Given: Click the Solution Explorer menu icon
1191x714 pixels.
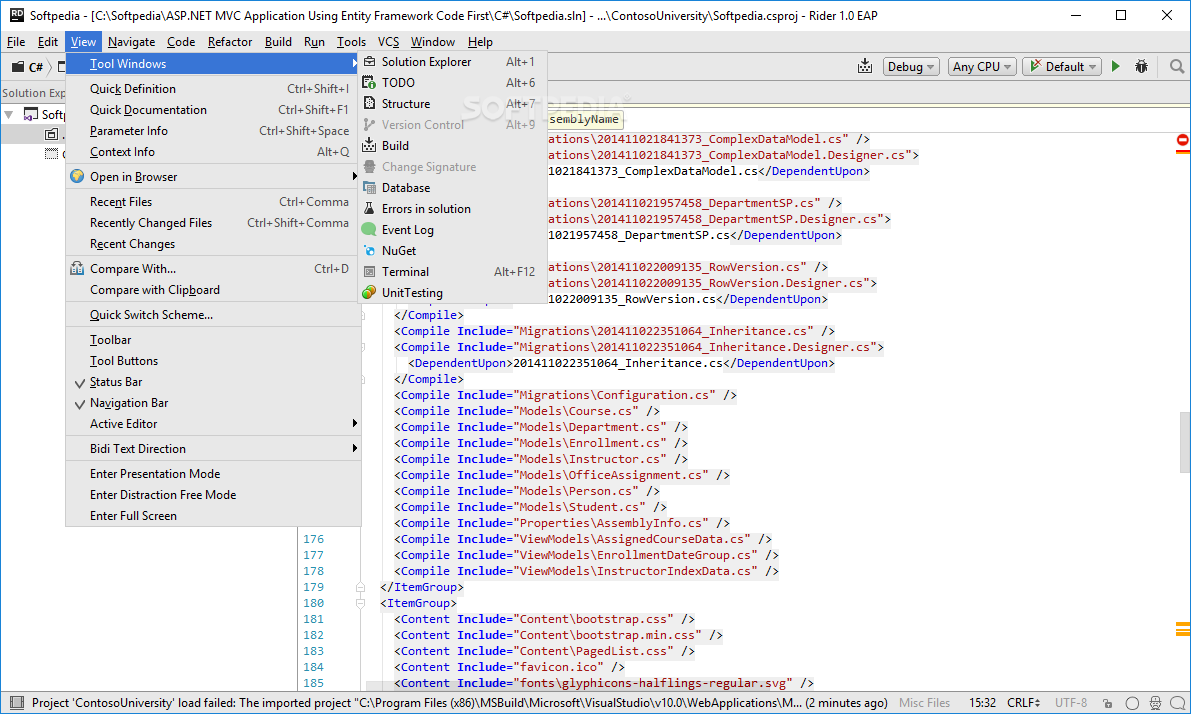Looking at the screenshot, I should [x=369, y=62].
